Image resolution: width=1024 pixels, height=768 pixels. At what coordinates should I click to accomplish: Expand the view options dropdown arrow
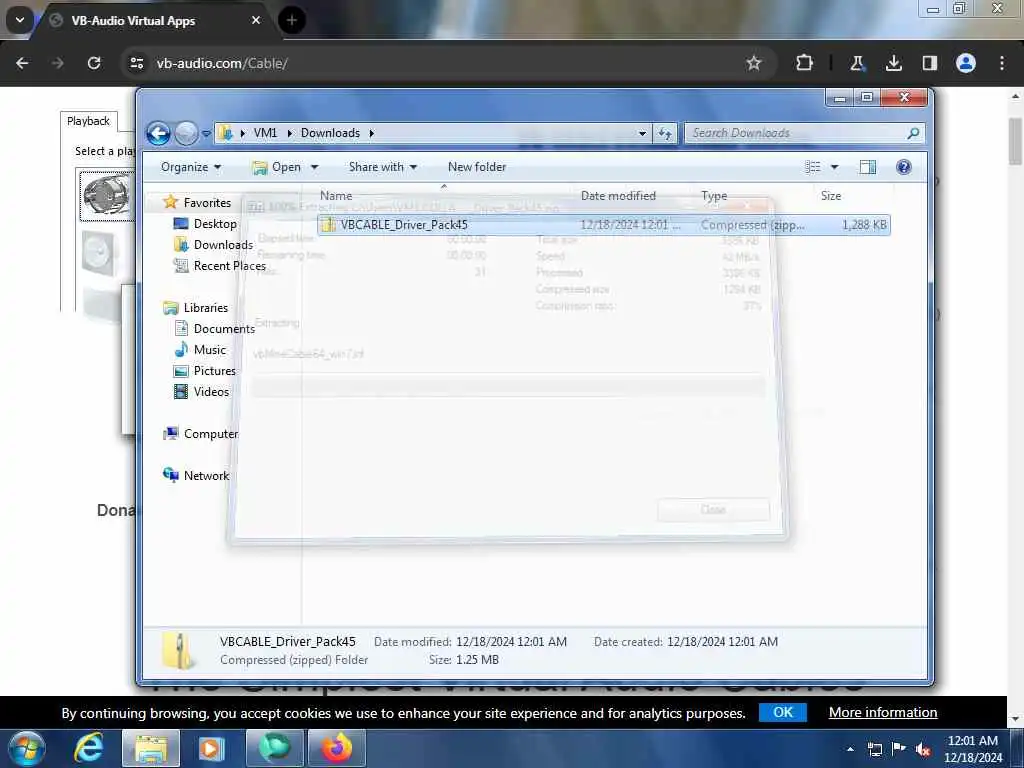tap(834, 167)
